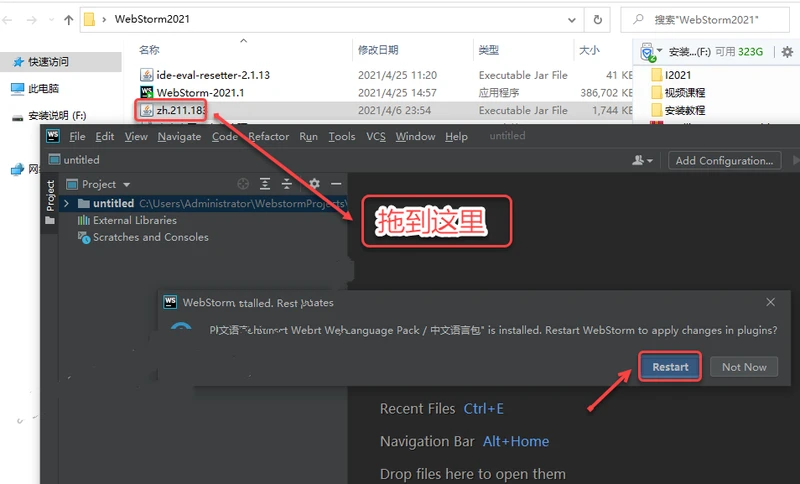
Task: Click the network icon in Explorer sidebar
Action: [x=17, y=169]
